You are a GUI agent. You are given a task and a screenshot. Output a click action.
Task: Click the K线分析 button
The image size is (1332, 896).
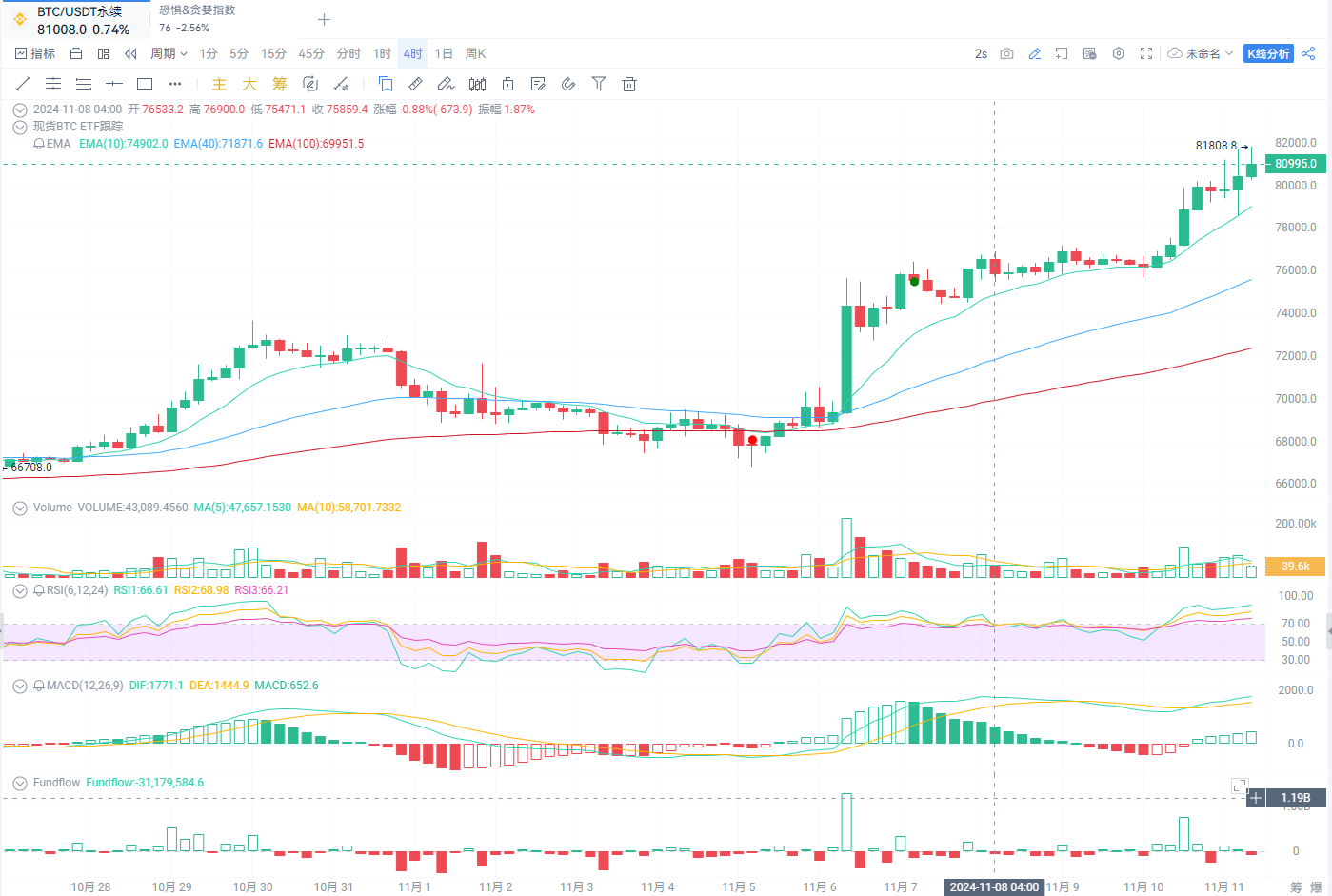tap(1268, 53)
